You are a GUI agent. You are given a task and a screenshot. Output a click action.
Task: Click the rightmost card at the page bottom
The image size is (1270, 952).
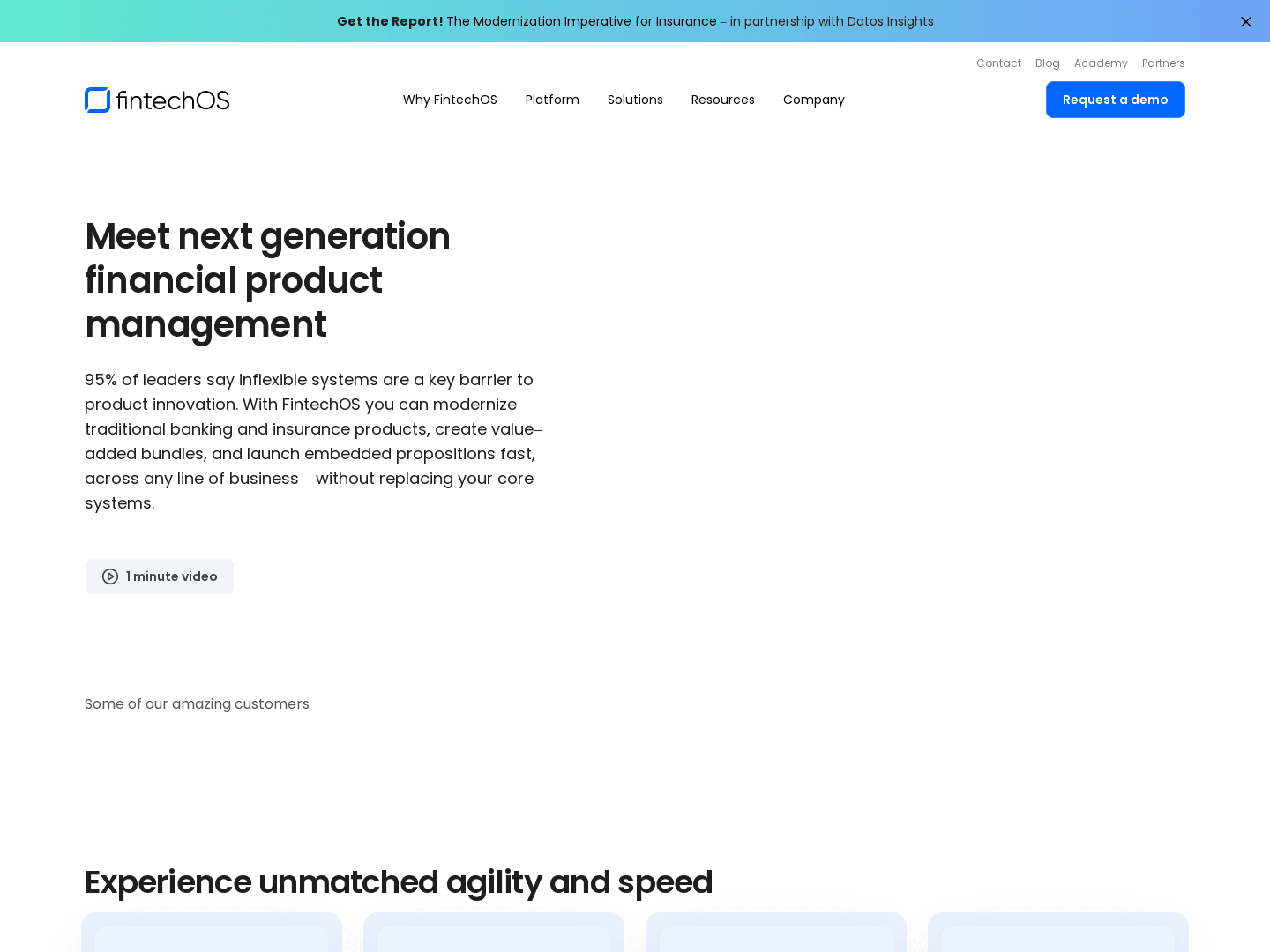[x=1058, y=933]
